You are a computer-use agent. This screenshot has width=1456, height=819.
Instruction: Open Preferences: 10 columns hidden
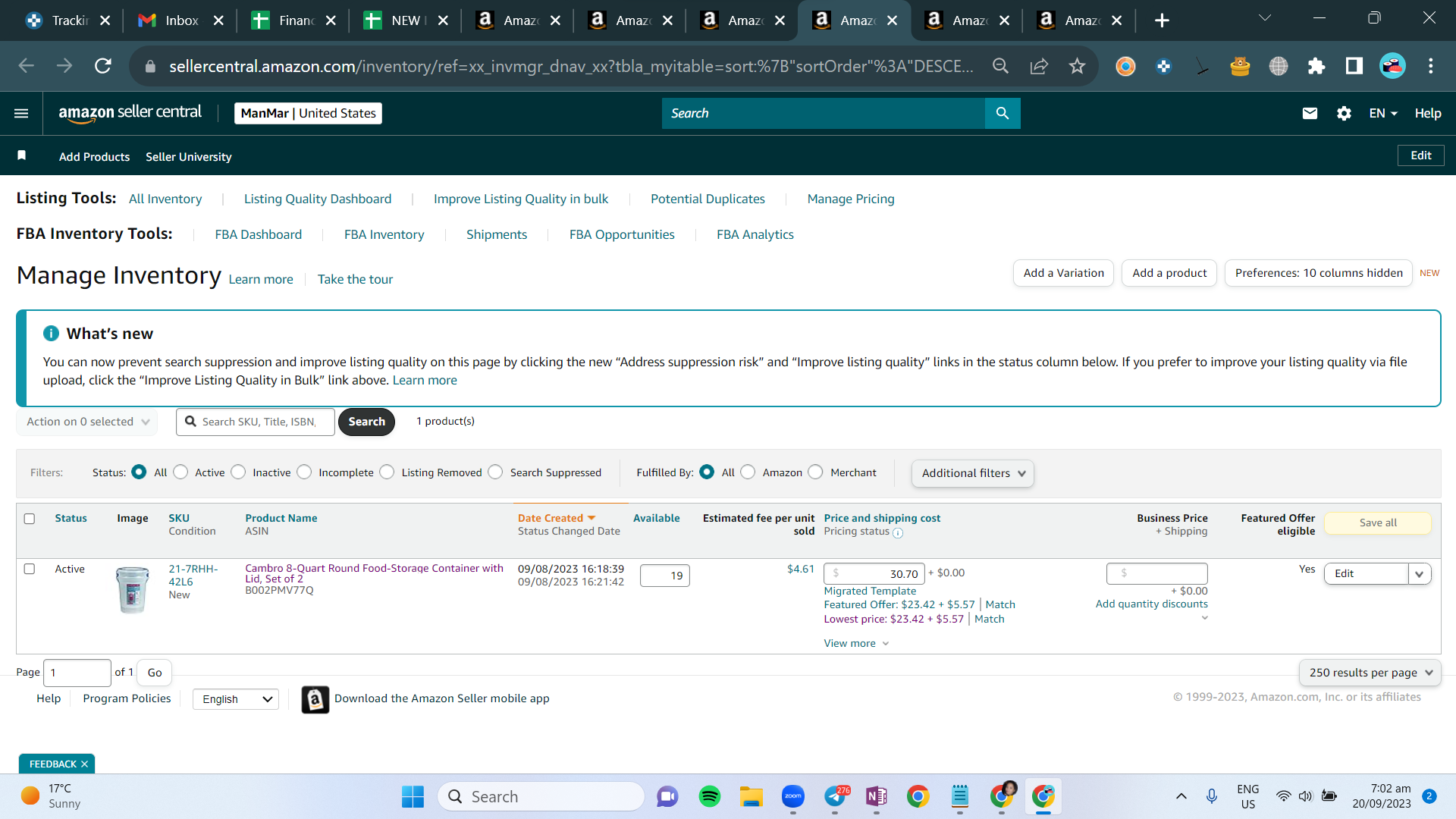[x=1319, y=273]
